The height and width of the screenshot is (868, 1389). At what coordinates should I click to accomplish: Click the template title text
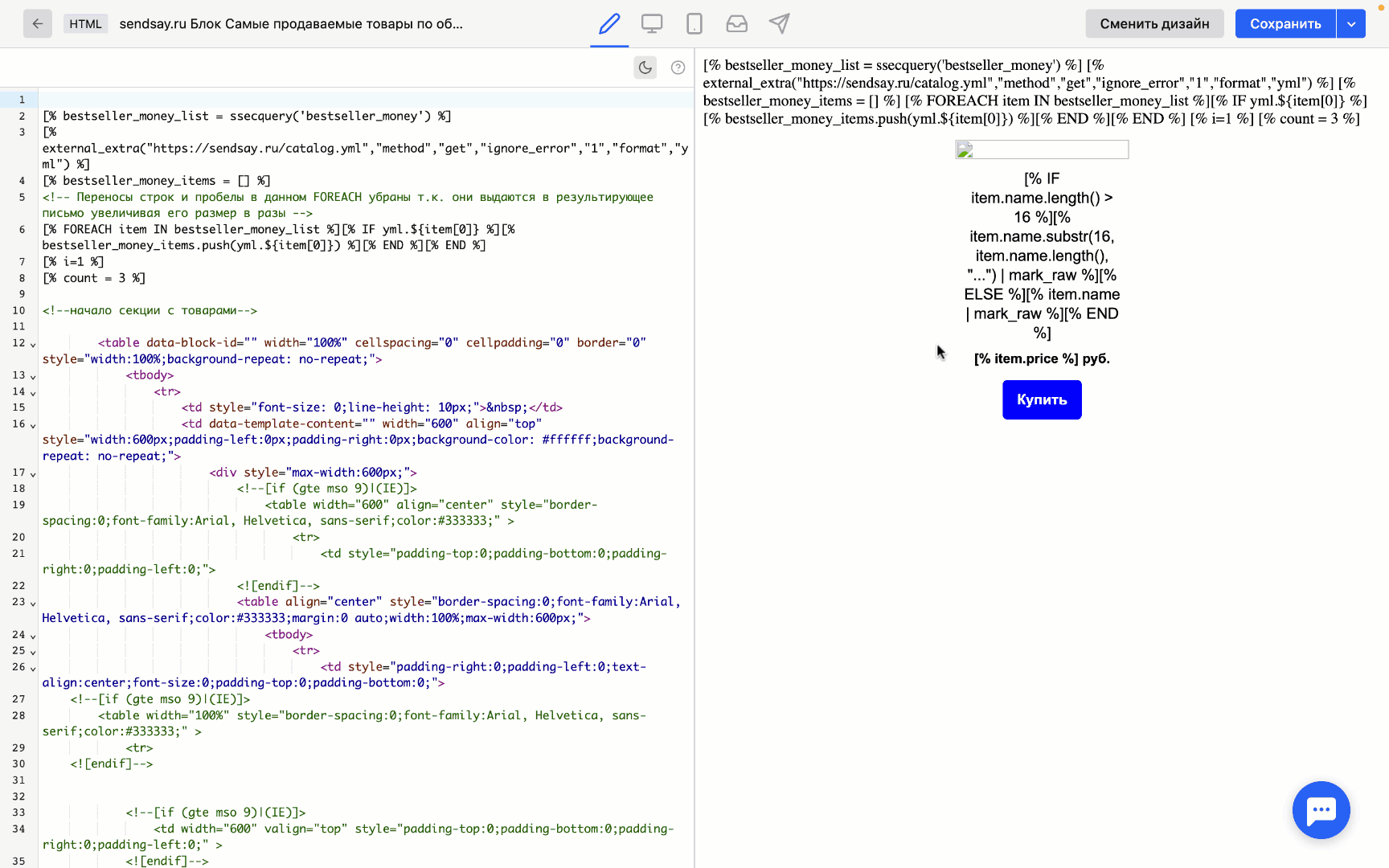(x=291, y=24)
